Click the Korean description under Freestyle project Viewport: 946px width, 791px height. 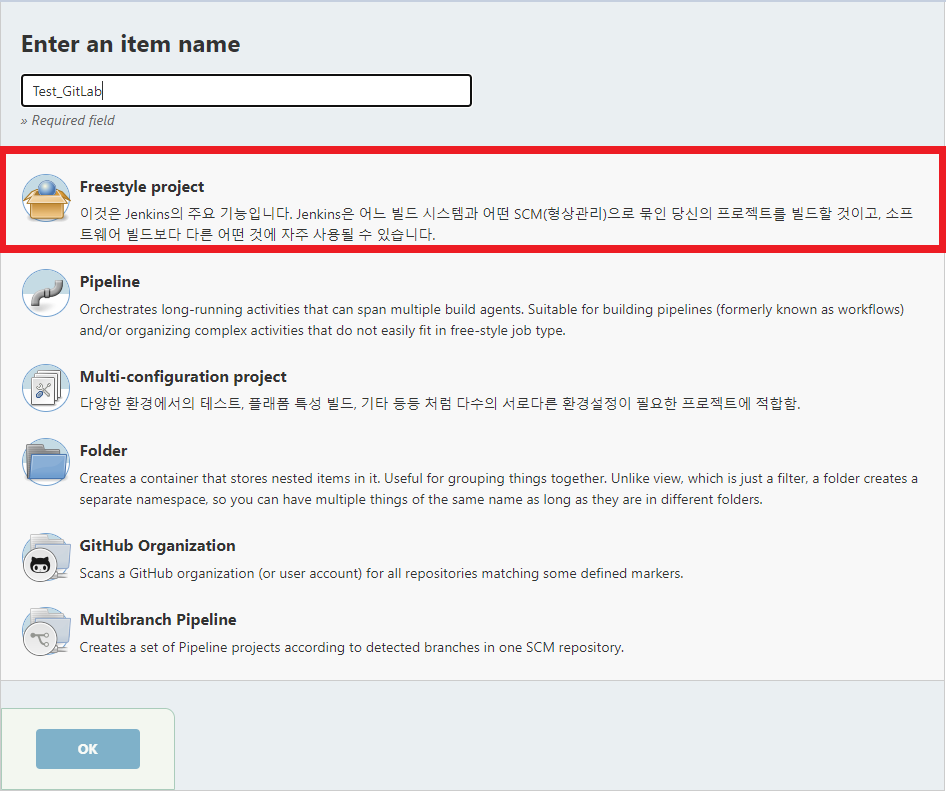point(496,224)
